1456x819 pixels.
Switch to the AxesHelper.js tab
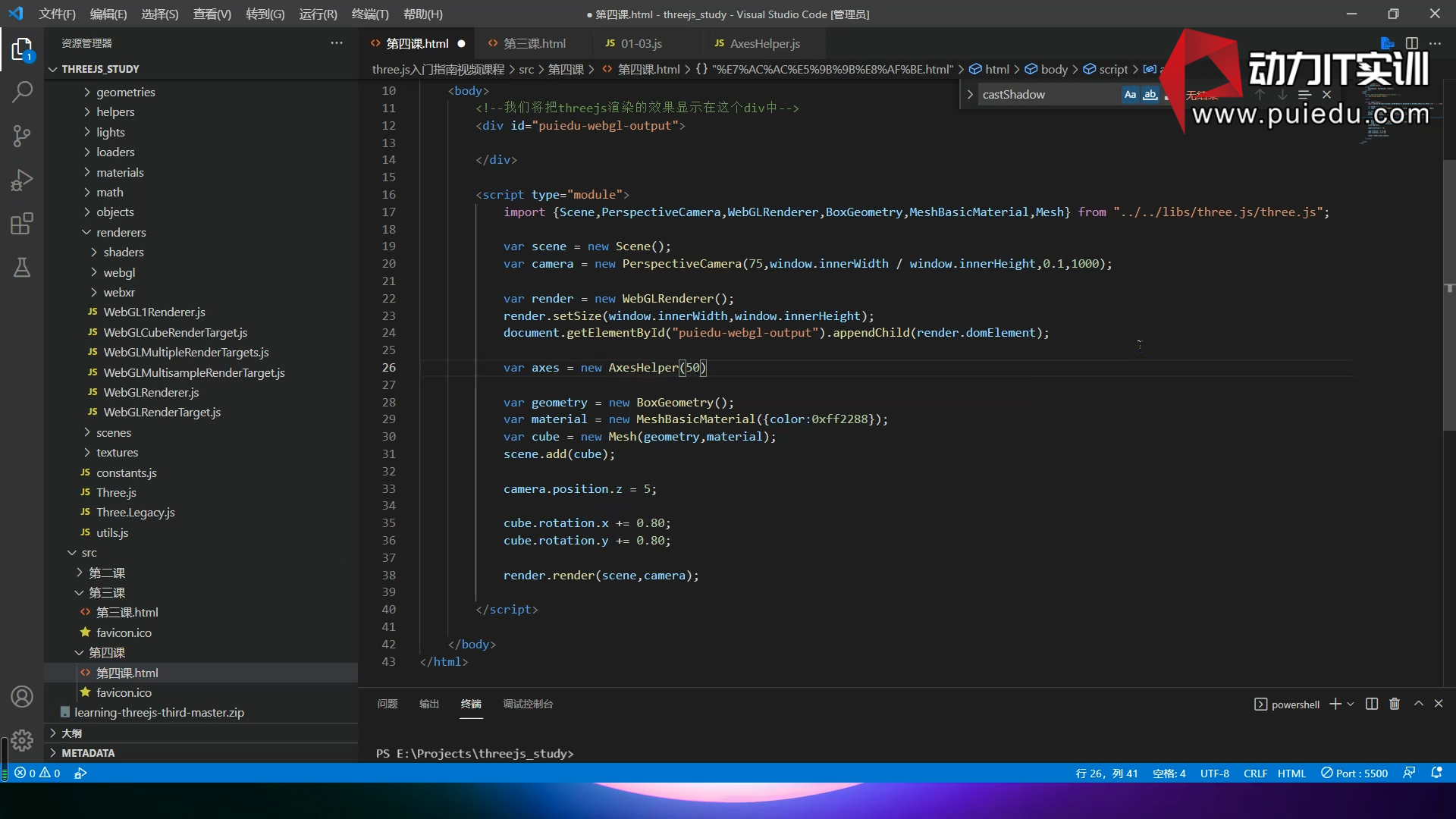click(x=764, y=43)
